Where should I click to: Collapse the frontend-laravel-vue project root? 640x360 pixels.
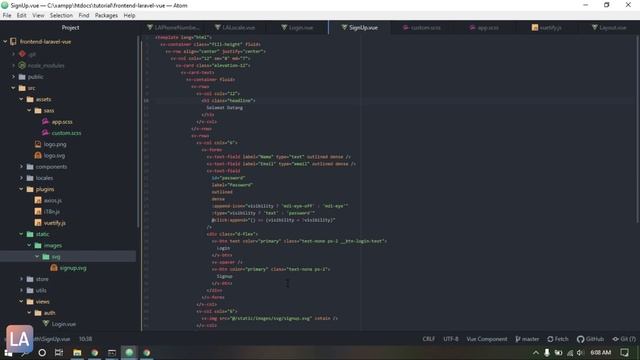click(x=5, y=42)
